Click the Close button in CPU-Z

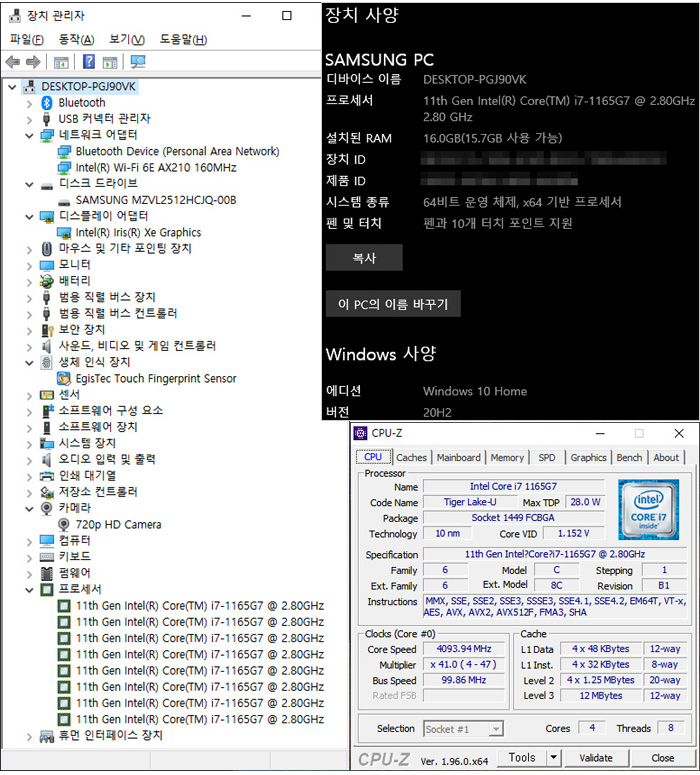pos(662,758)
